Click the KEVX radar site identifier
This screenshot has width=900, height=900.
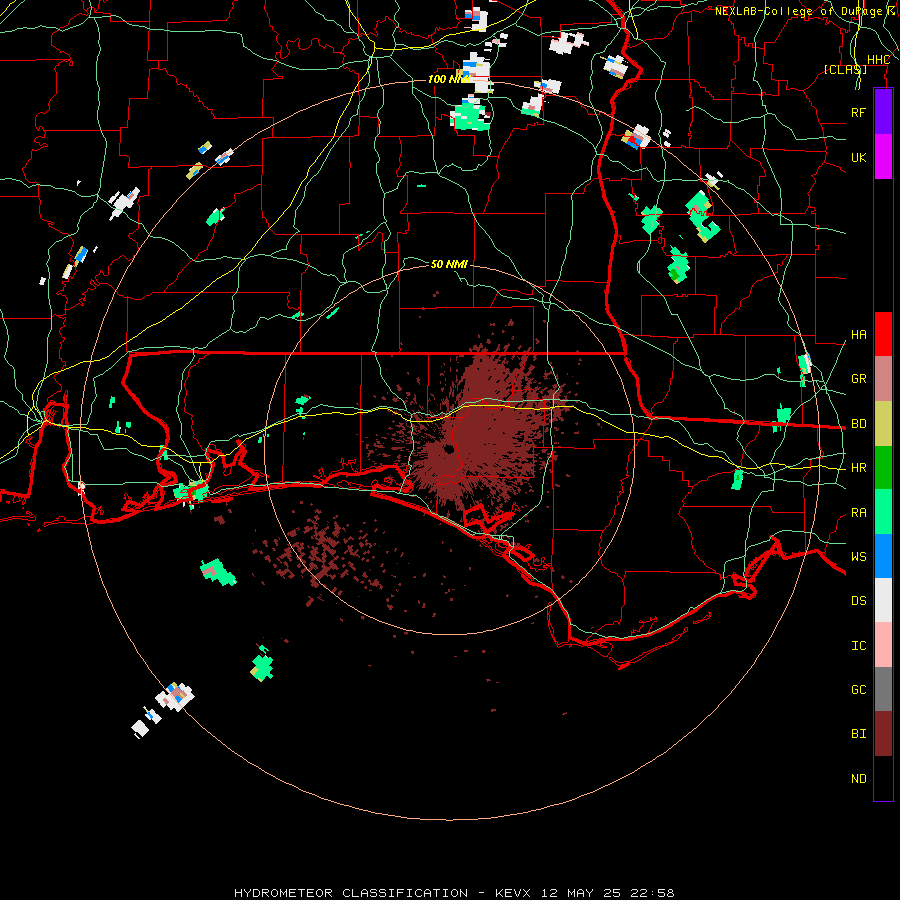[x=513, y=893]
